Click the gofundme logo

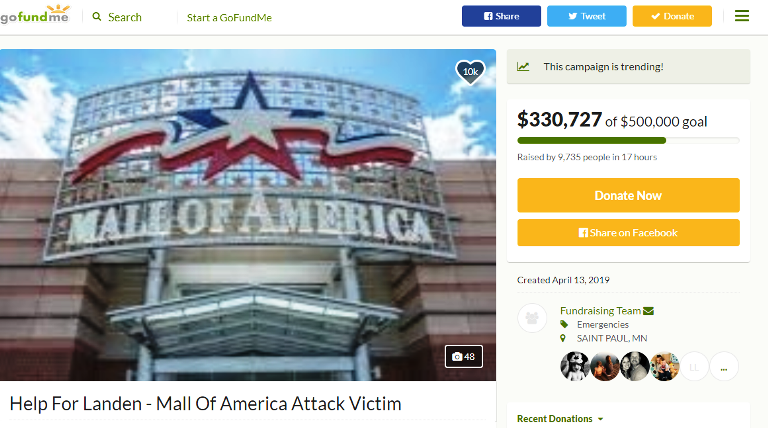click(35, 14)
